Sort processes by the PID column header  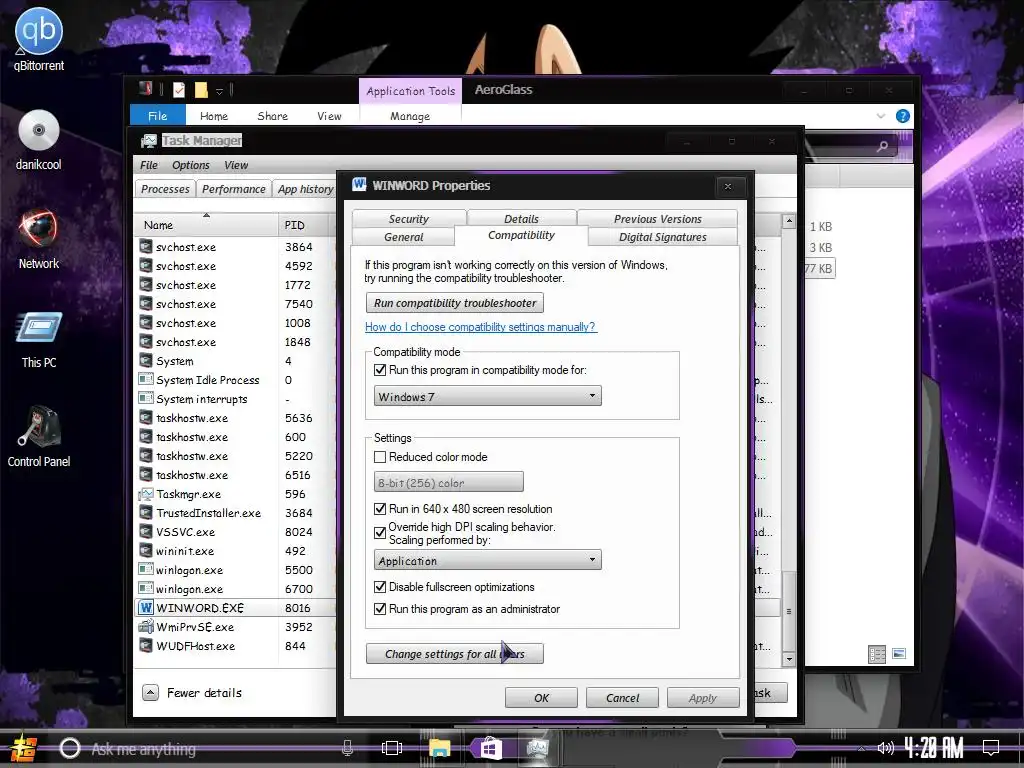(306, 225)
